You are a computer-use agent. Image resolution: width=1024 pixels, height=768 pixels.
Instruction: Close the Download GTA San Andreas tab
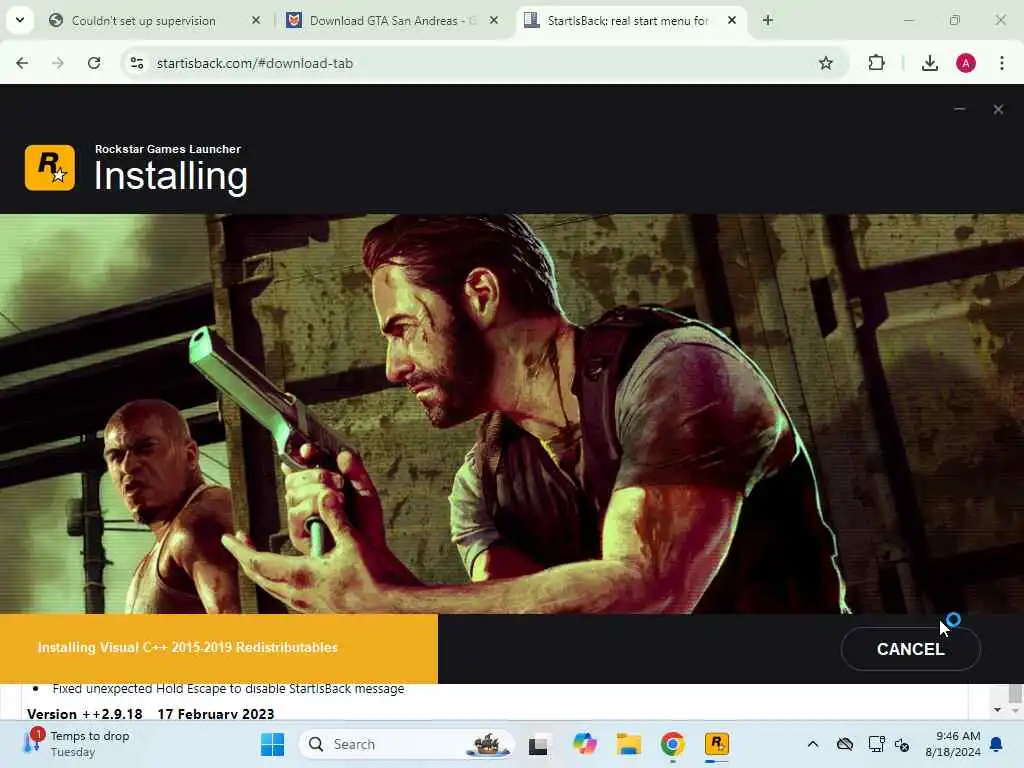[x=494, y=20]
